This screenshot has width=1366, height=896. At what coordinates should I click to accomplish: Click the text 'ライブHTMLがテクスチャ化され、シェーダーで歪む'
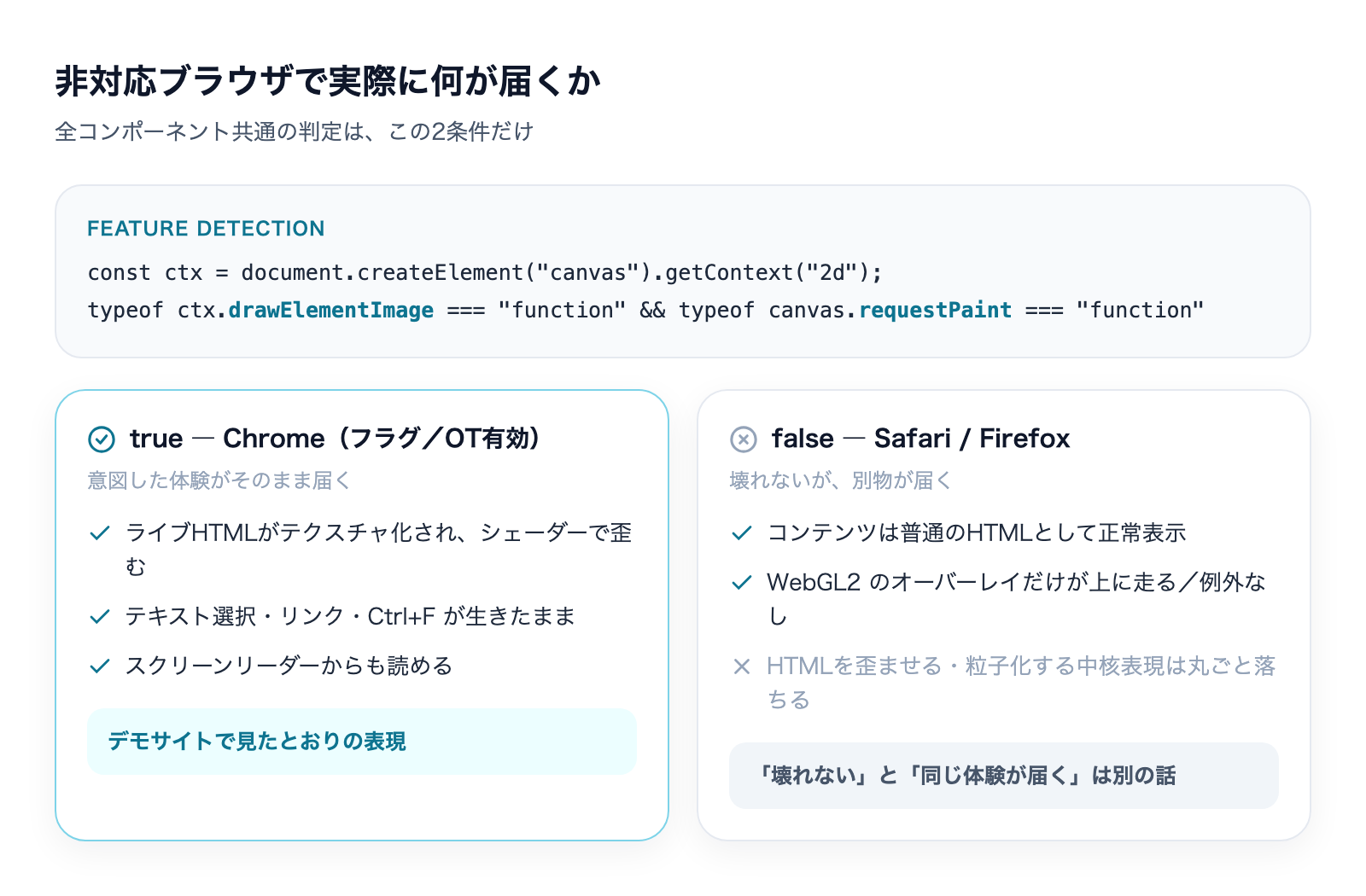pyautogui.click(x=379, y=550)
